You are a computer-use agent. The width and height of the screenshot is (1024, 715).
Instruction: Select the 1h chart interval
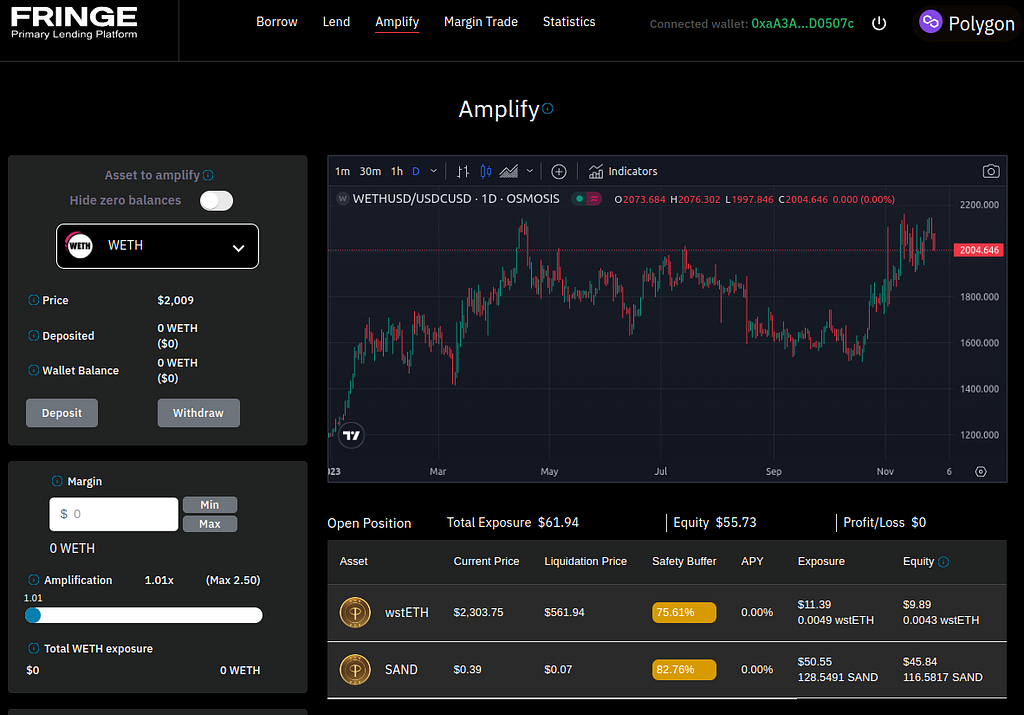click(397, 171)
